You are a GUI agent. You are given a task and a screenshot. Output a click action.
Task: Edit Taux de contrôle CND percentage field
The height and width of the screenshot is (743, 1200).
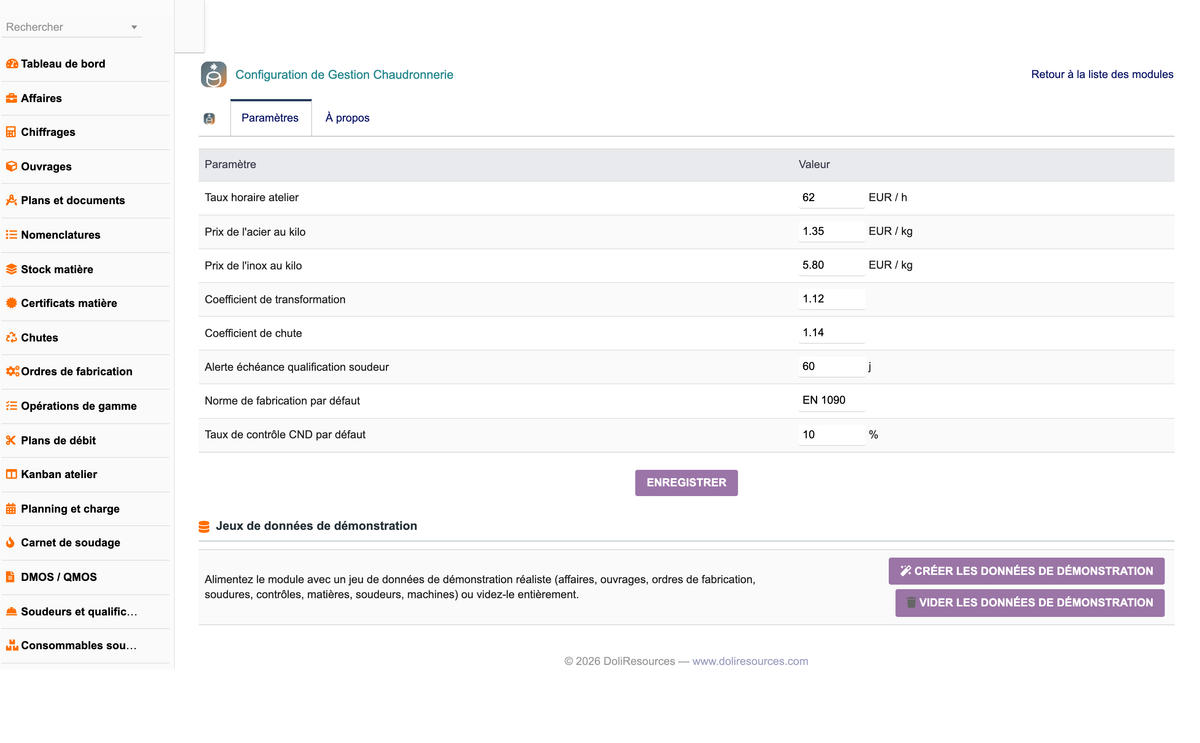point(831,435)
